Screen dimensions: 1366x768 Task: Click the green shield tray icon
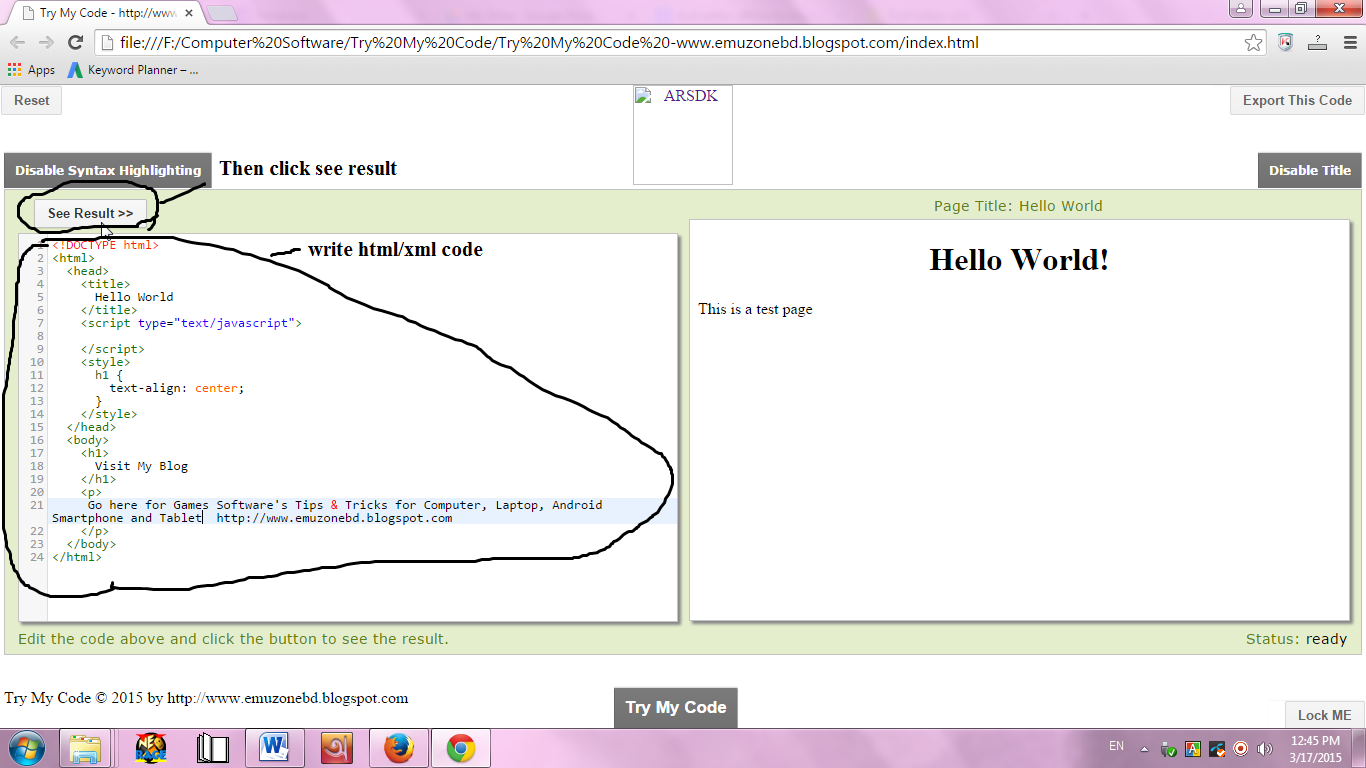1168,749
